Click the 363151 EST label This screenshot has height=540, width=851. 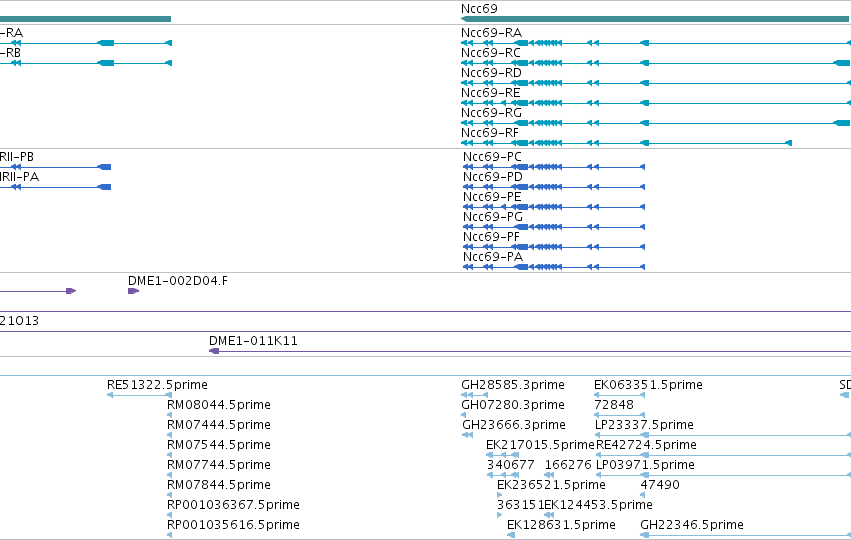click(x=520, y=505)
